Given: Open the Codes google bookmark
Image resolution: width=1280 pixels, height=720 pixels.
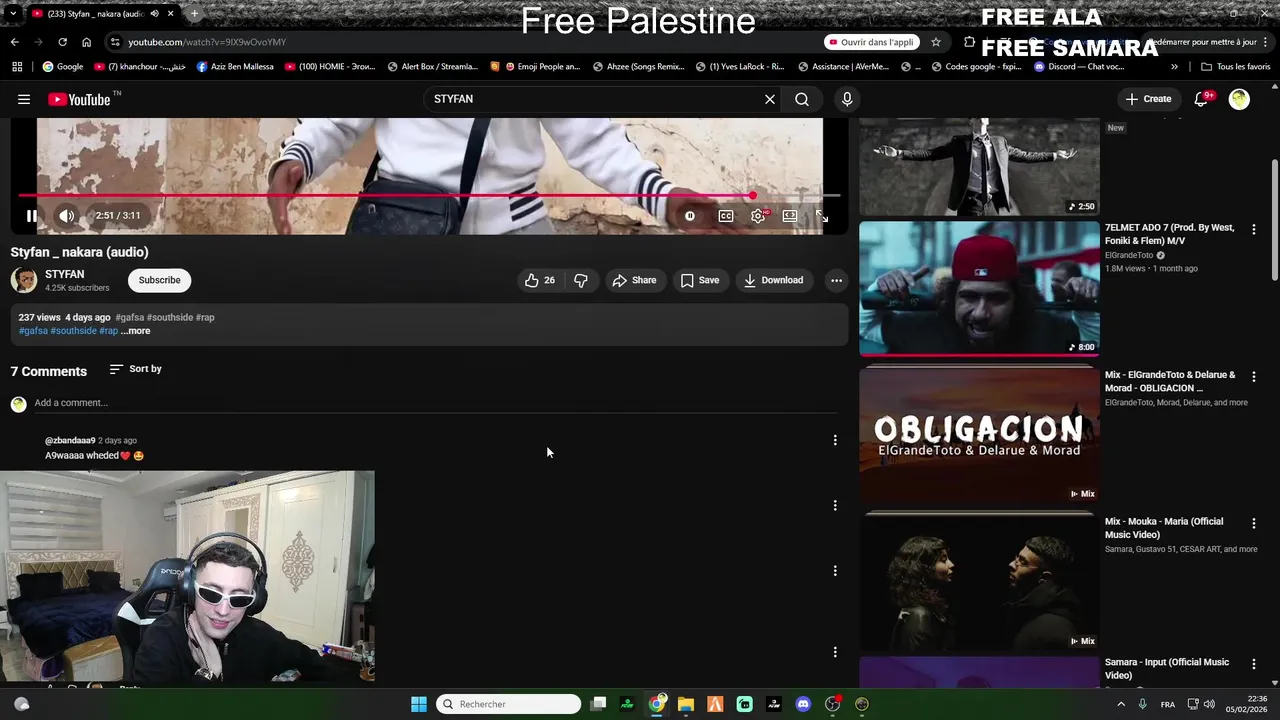Looking at the screenshot, I should click(975, 67).
